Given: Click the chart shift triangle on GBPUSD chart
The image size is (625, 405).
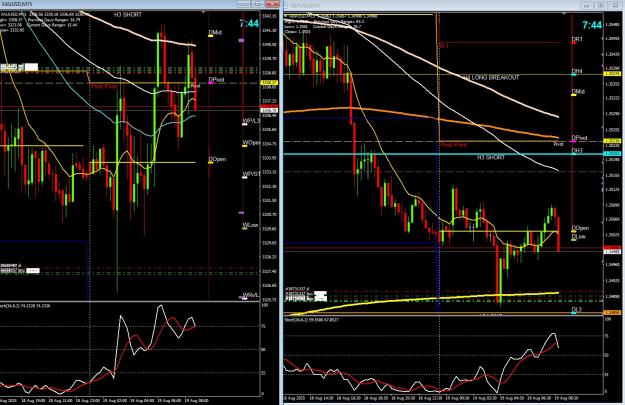Looking at the screenshot, I should click(x=564, y=14).
